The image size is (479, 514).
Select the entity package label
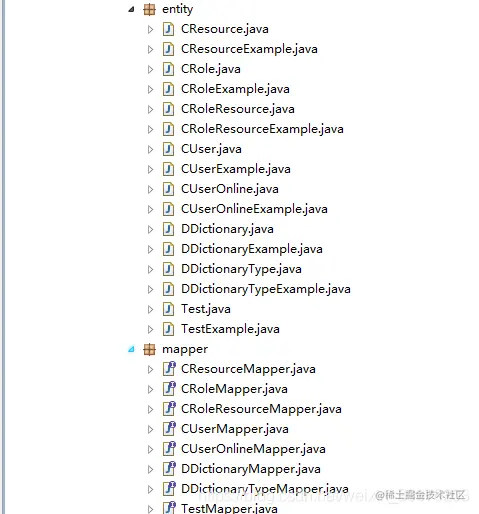pos(177,10)
